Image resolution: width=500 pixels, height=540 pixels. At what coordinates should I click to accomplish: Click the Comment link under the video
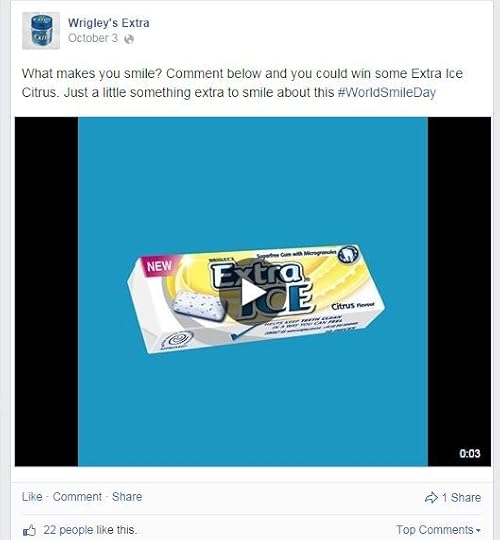77,497
